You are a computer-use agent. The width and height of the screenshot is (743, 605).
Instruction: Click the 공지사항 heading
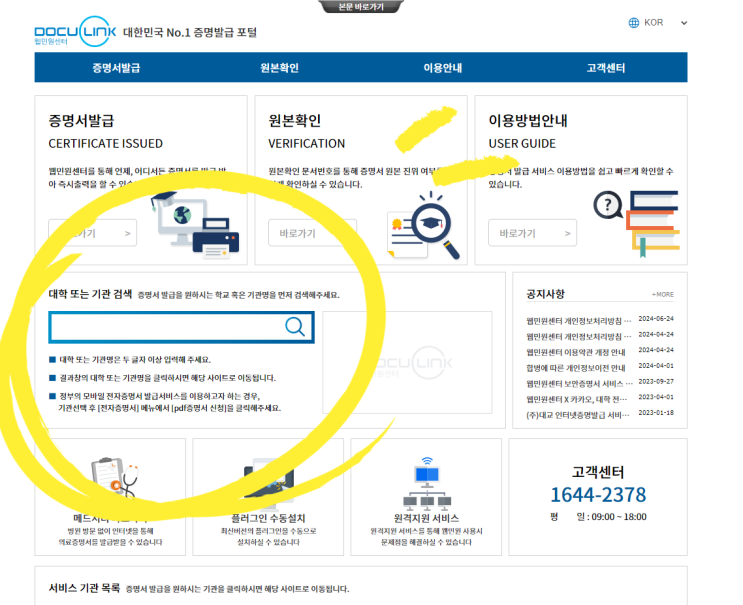pyautogui.click(x=545, y=294)
